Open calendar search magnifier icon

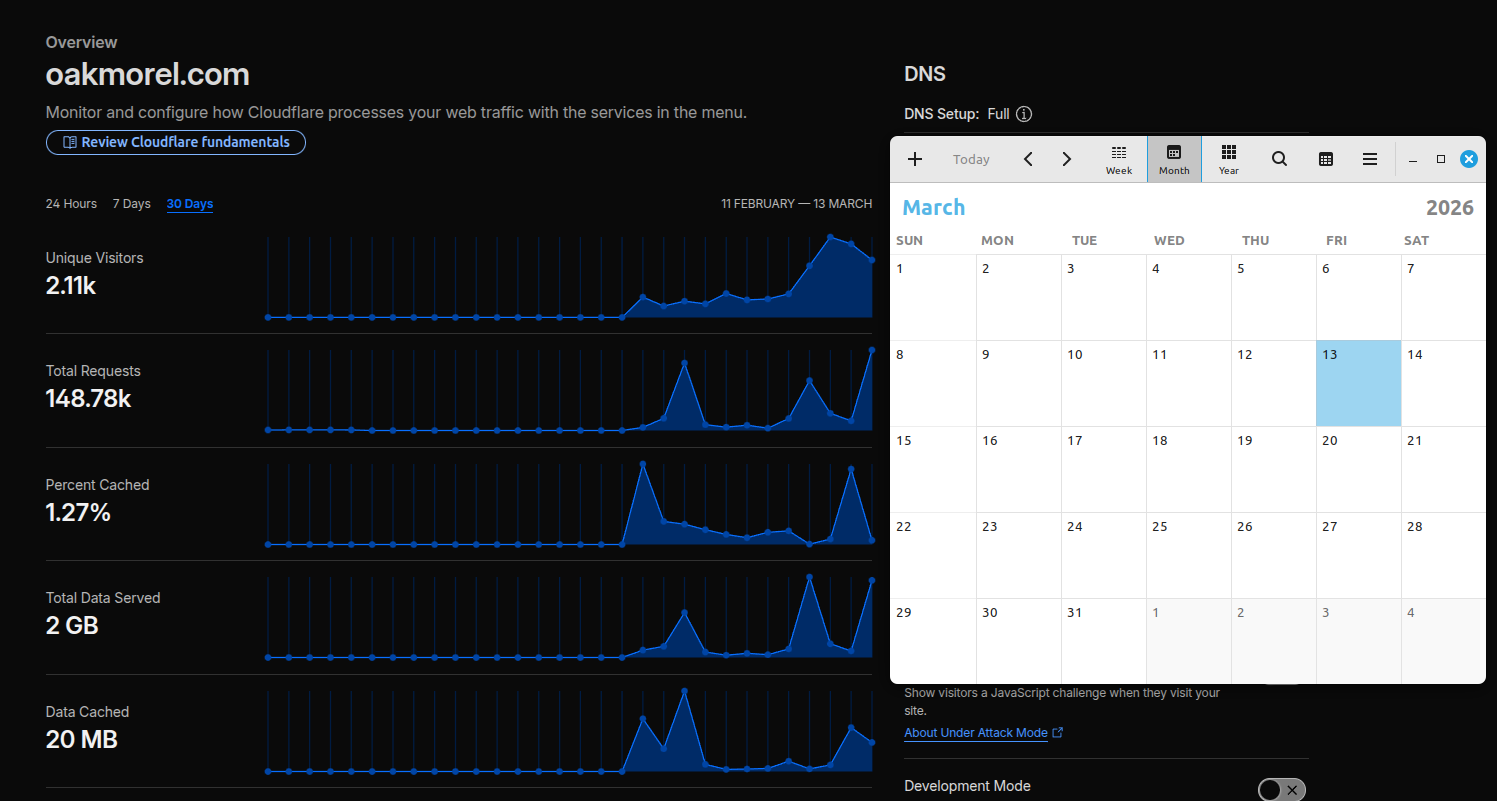(x=1279, y=159)
